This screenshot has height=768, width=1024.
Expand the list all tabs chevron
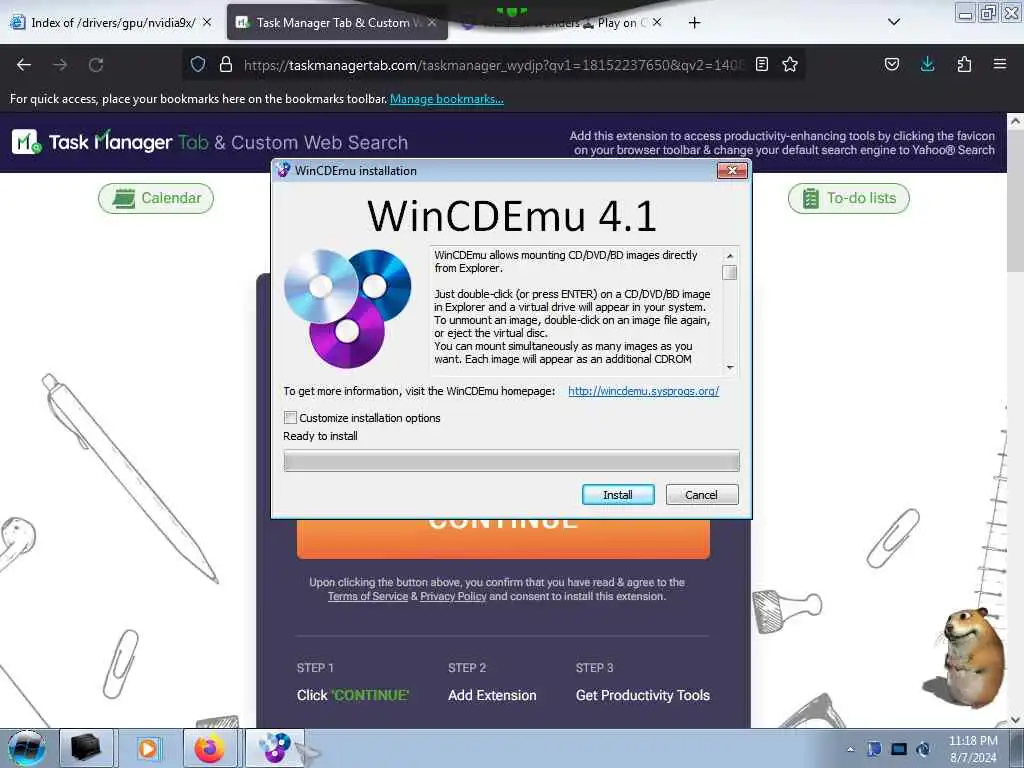point(894,22)
